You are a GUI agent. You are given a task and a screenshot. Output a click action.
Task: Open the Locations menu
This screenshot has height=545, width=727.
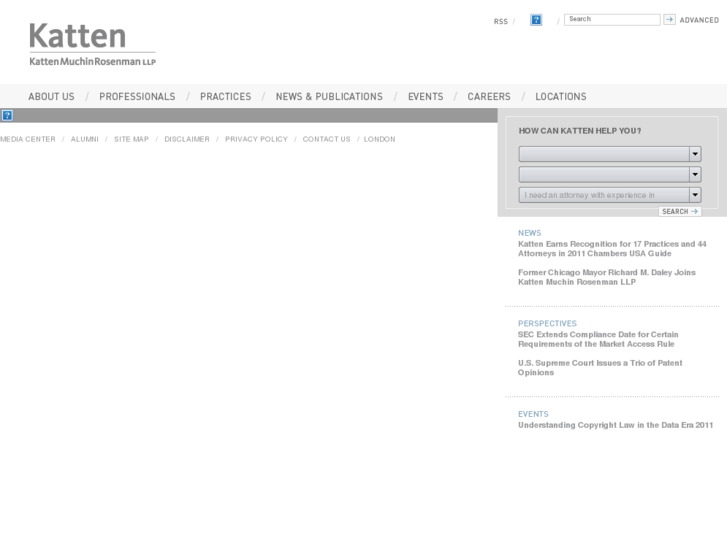(x=561, y=96)
